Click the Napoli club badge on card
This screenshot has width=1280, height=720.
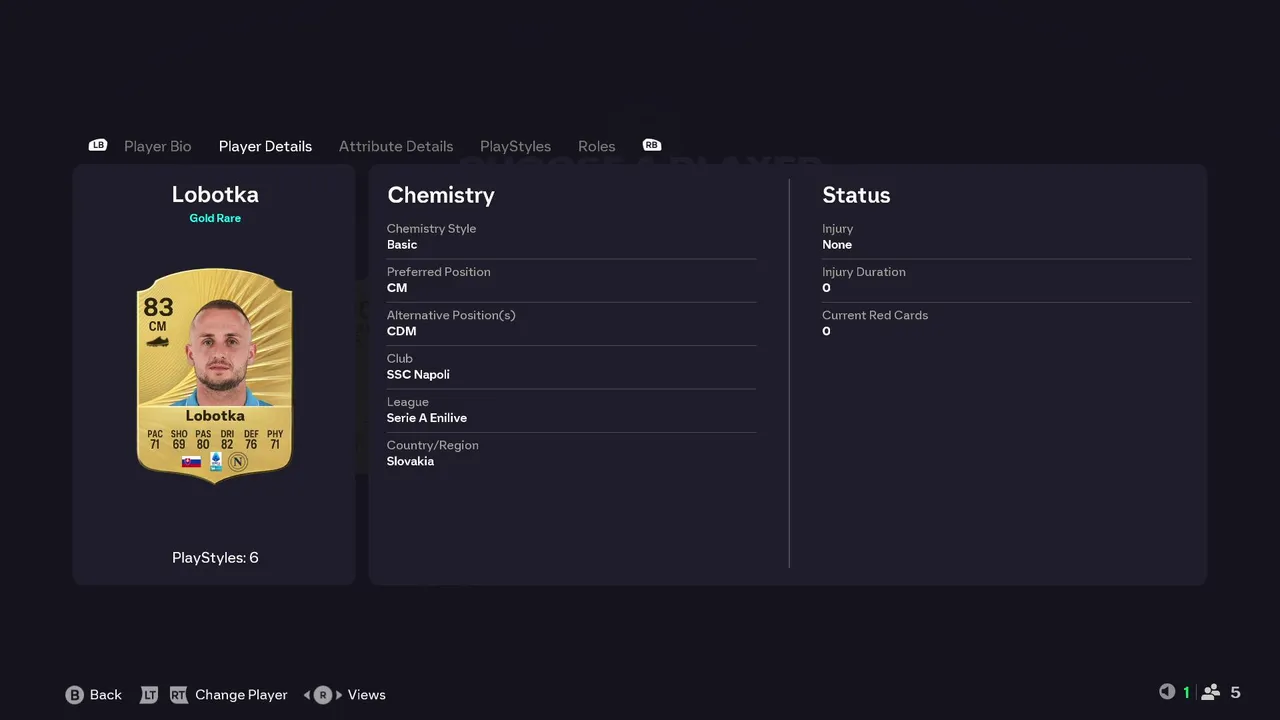238,462
